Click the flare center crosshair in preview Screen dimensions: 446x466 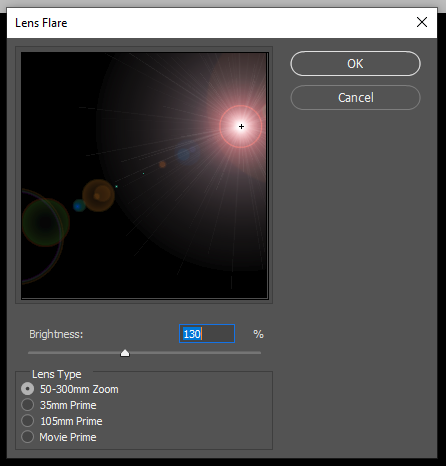[x=241, y=127]
